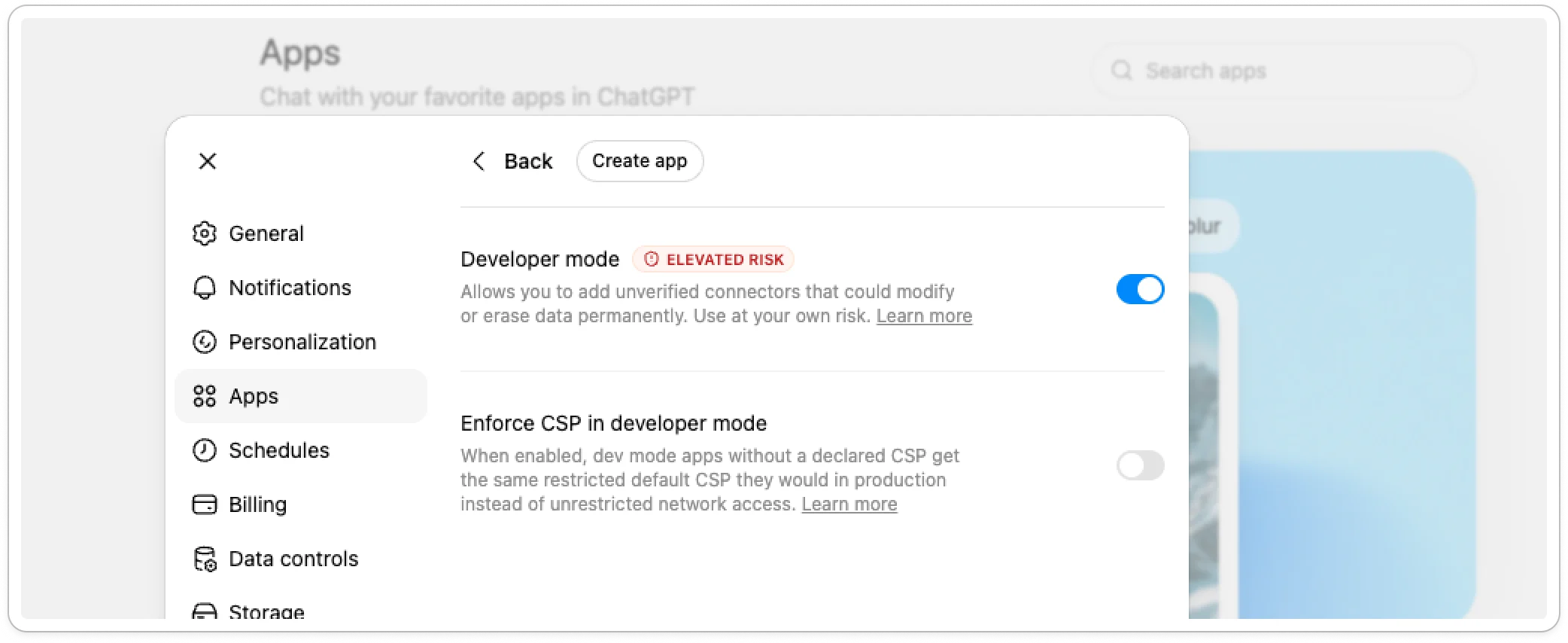Click 'Chat with your favorite apps in ChatGPT' subtitle
The image size is (1568, 643).
[477, 97]
